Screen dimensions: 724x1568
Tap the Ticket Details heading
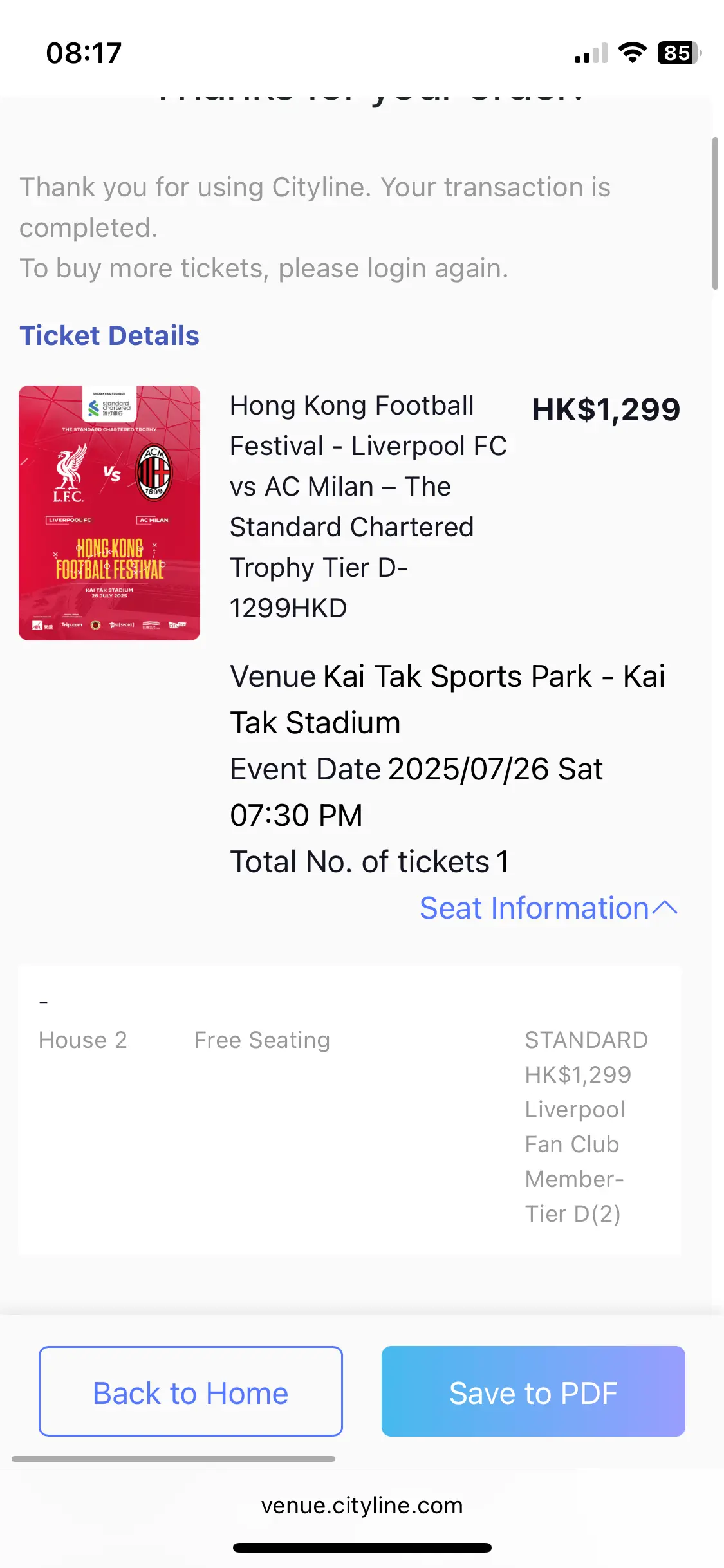point(109,335)
